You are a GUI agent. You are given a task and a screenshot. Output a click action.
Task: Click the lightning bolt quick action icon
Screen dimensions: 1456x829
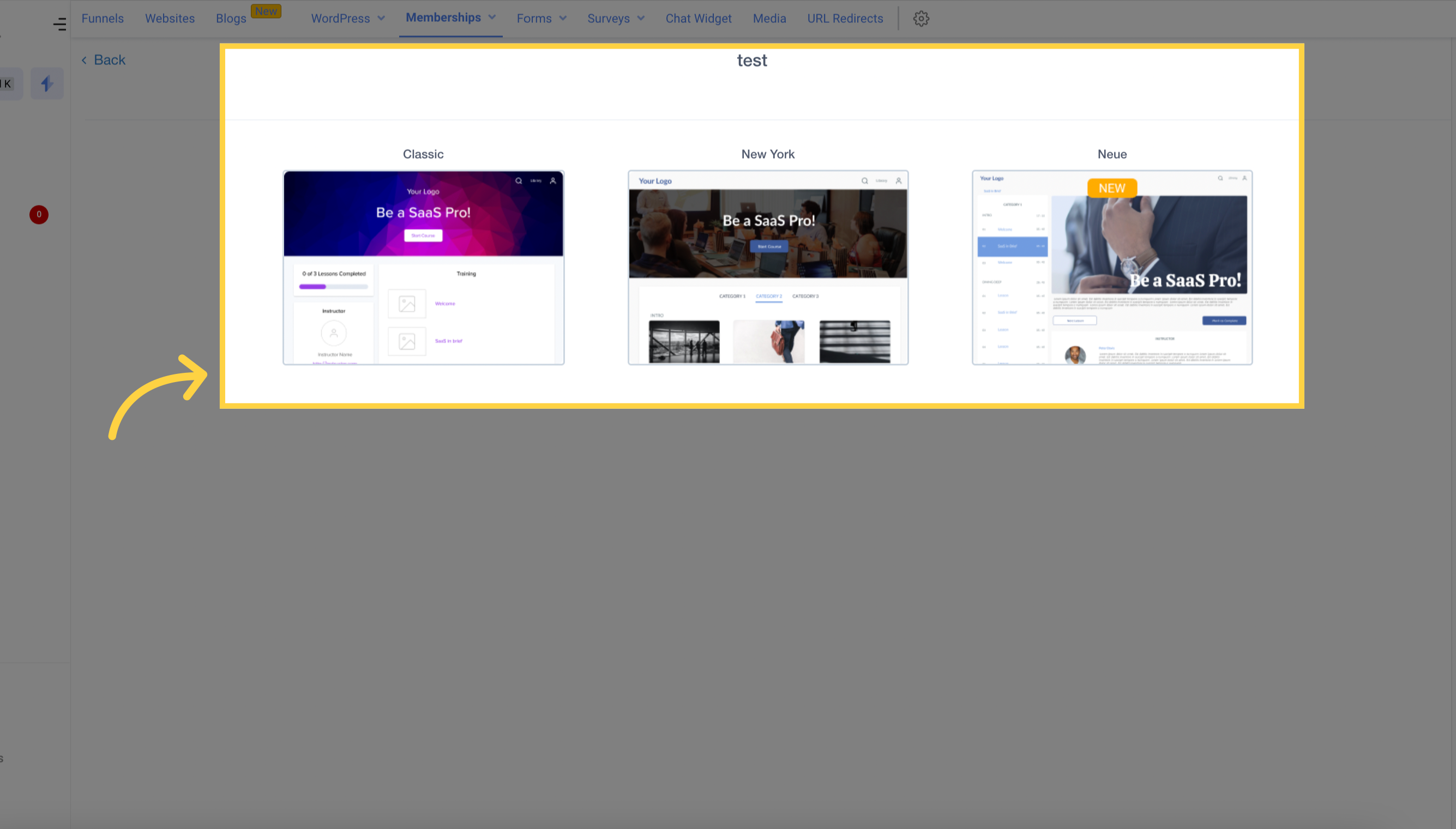click(x=47, y=84)
